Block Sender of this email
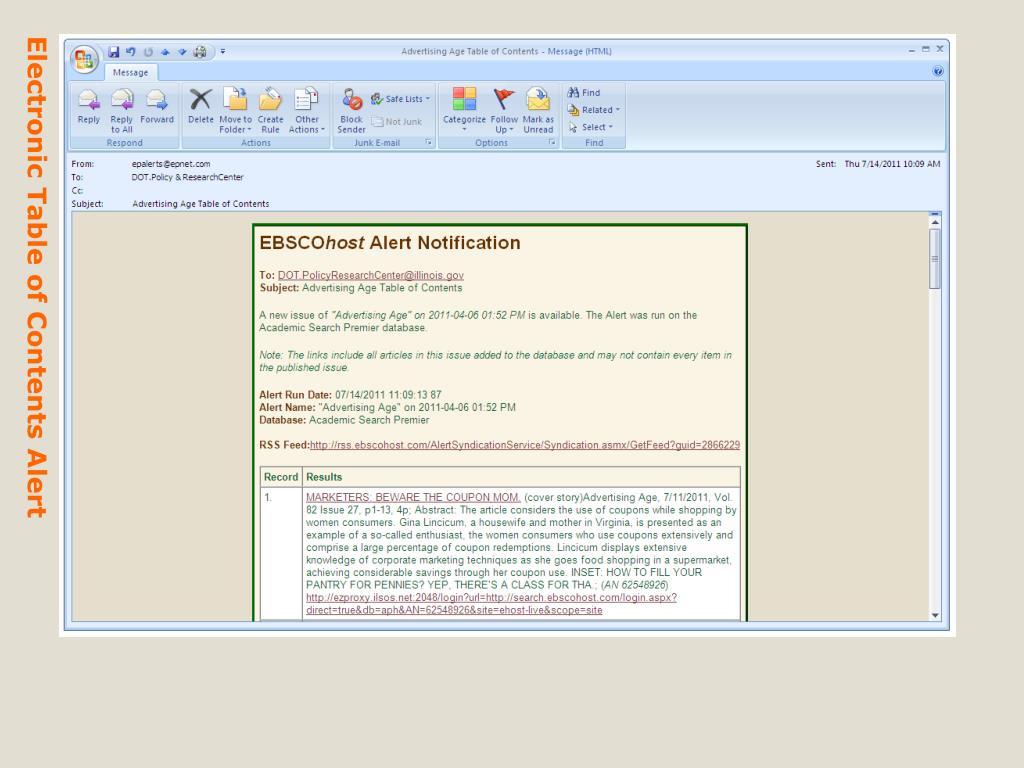1024x768 pixels. 351,110
